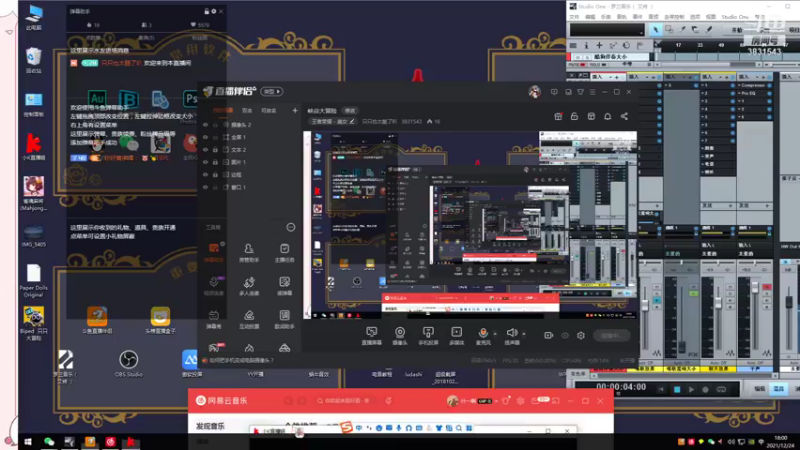Viewport: 800px width, 450px height.
Task: Select the Arrow tool in Studio One
Action: [656, 30]
